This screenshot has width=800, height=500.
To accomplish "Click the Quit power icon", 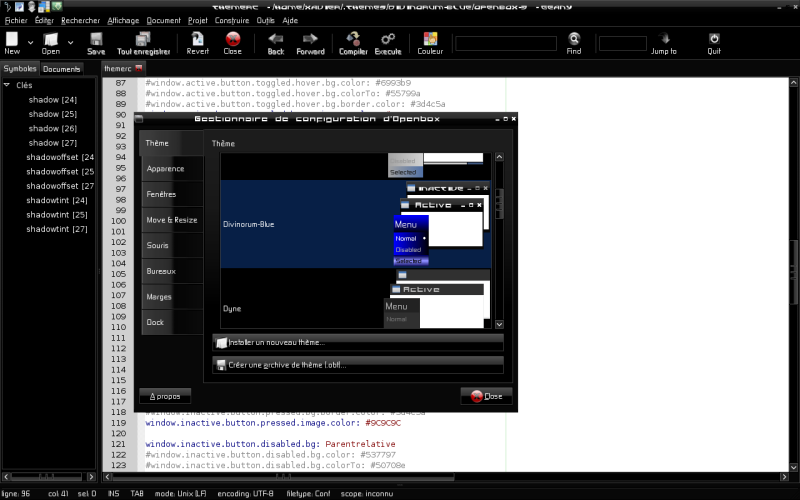I will point(714,39).
